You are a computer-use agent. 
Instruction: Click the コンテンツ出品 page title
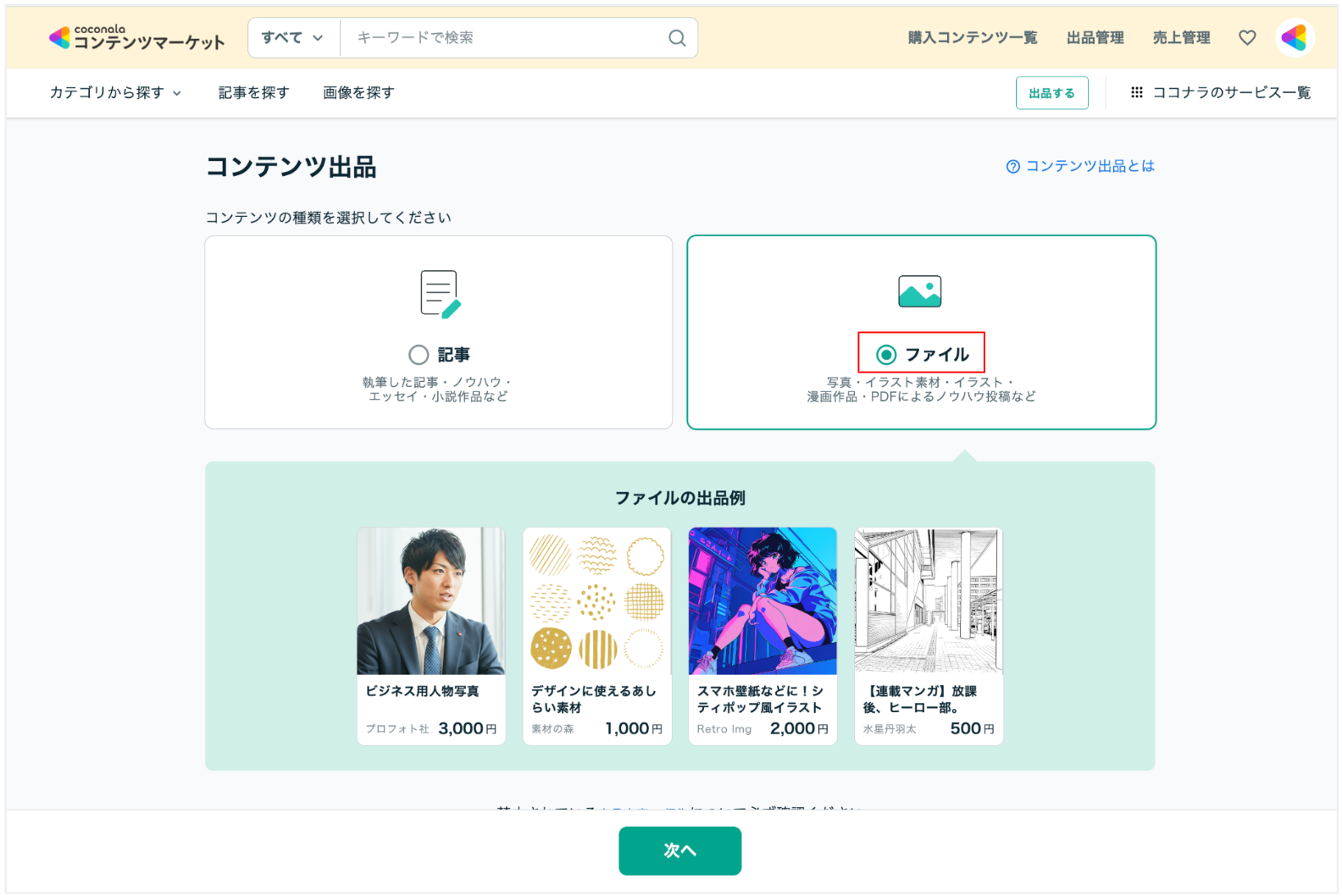click(x=291, y=167)
